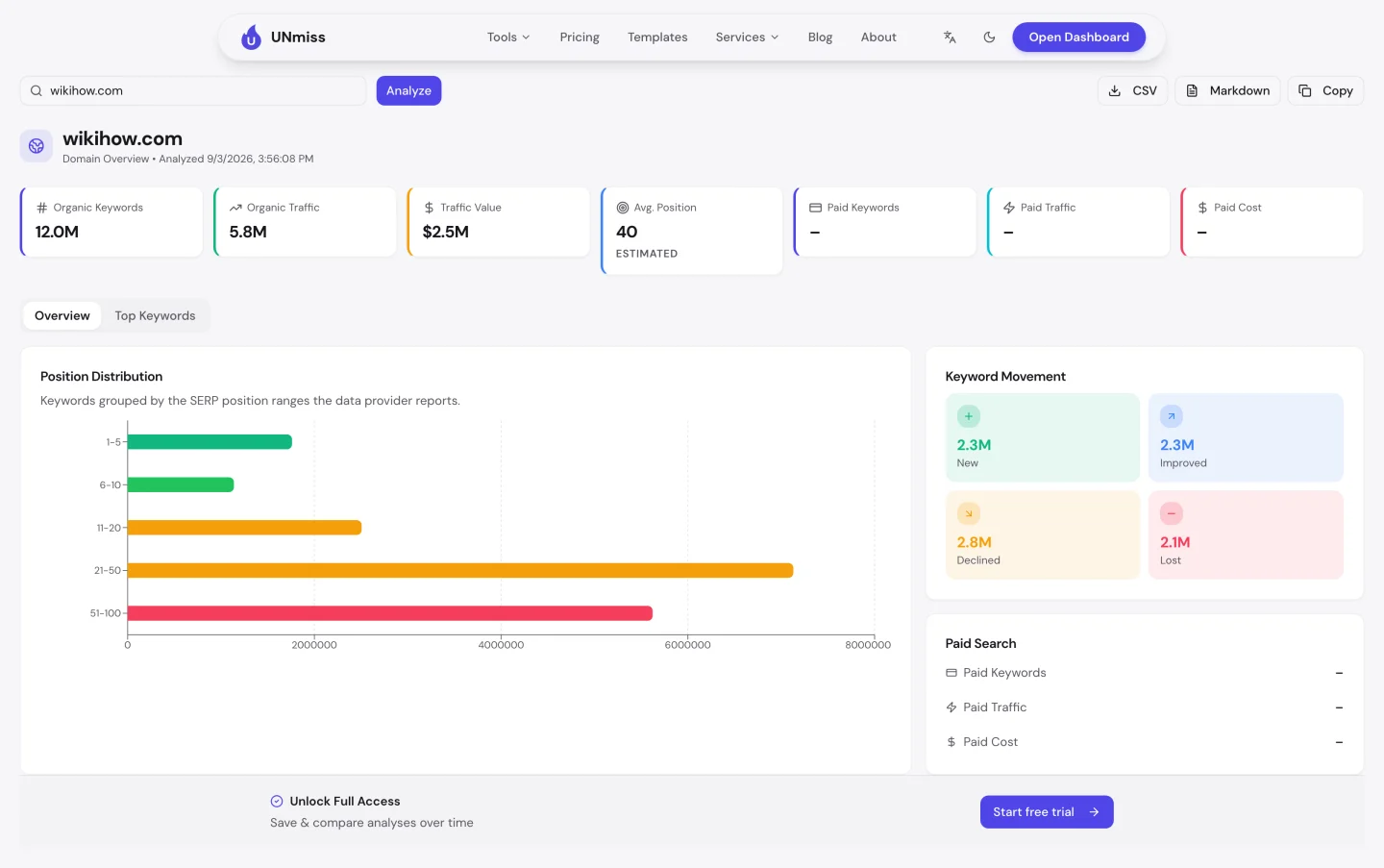
Task: Click the Lost keywords minus icon
Action: [1172, 513]
